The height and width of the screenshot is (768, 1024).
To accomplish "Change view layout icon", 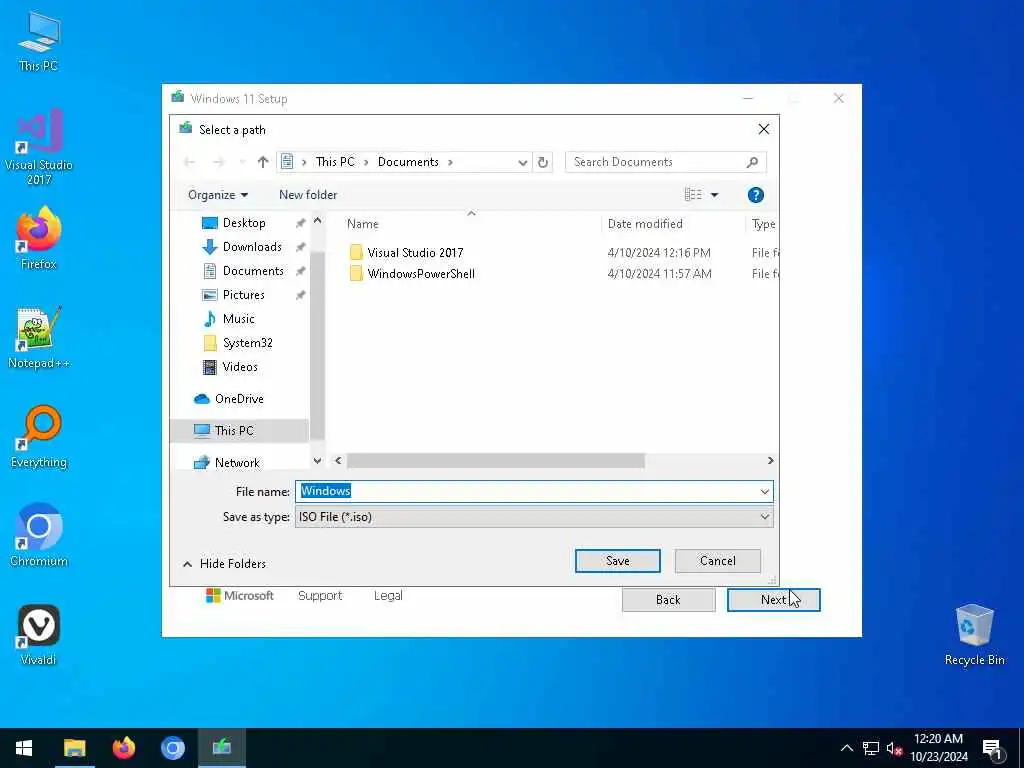I will coord(693,195).
